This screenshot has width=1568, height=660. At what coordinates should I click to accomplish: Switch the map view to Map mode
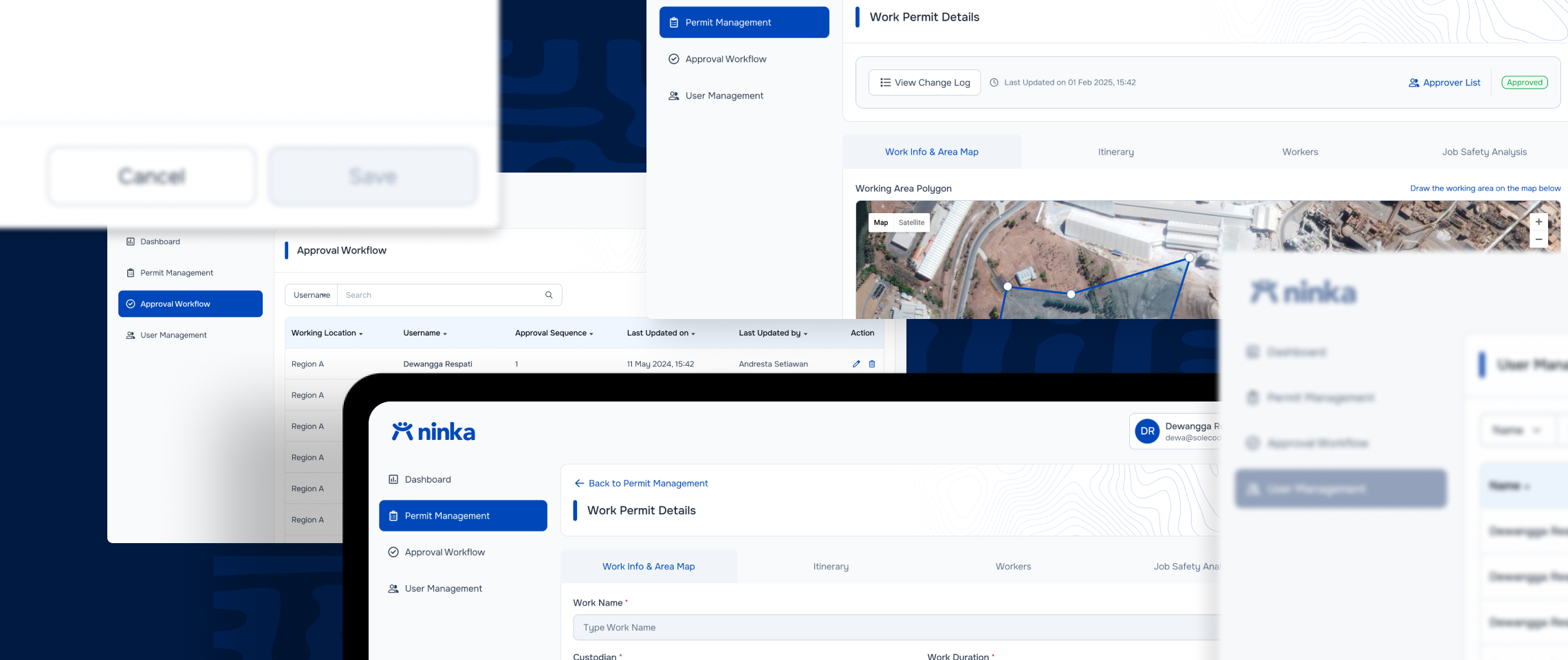click(x=881, y=223)
